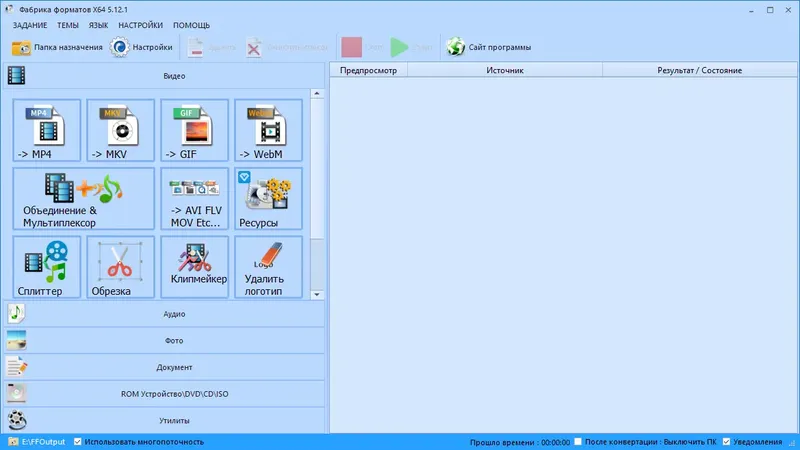Open the Клипмейкер tool
The height and width of the screenshot is (450, 800).
point(194,267)
